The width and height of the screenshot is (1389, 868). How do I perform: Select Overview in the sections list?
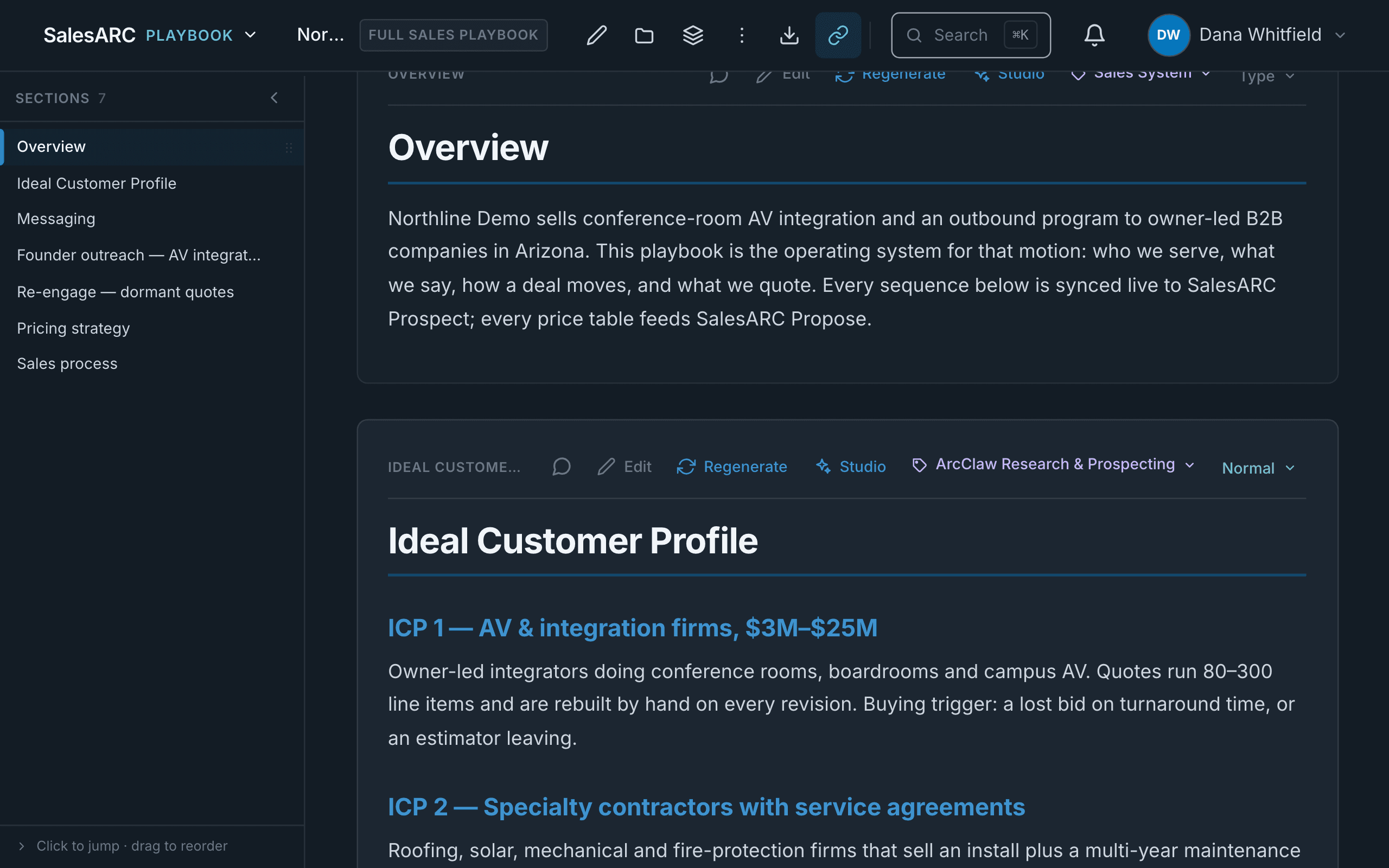tap(152, 147)
